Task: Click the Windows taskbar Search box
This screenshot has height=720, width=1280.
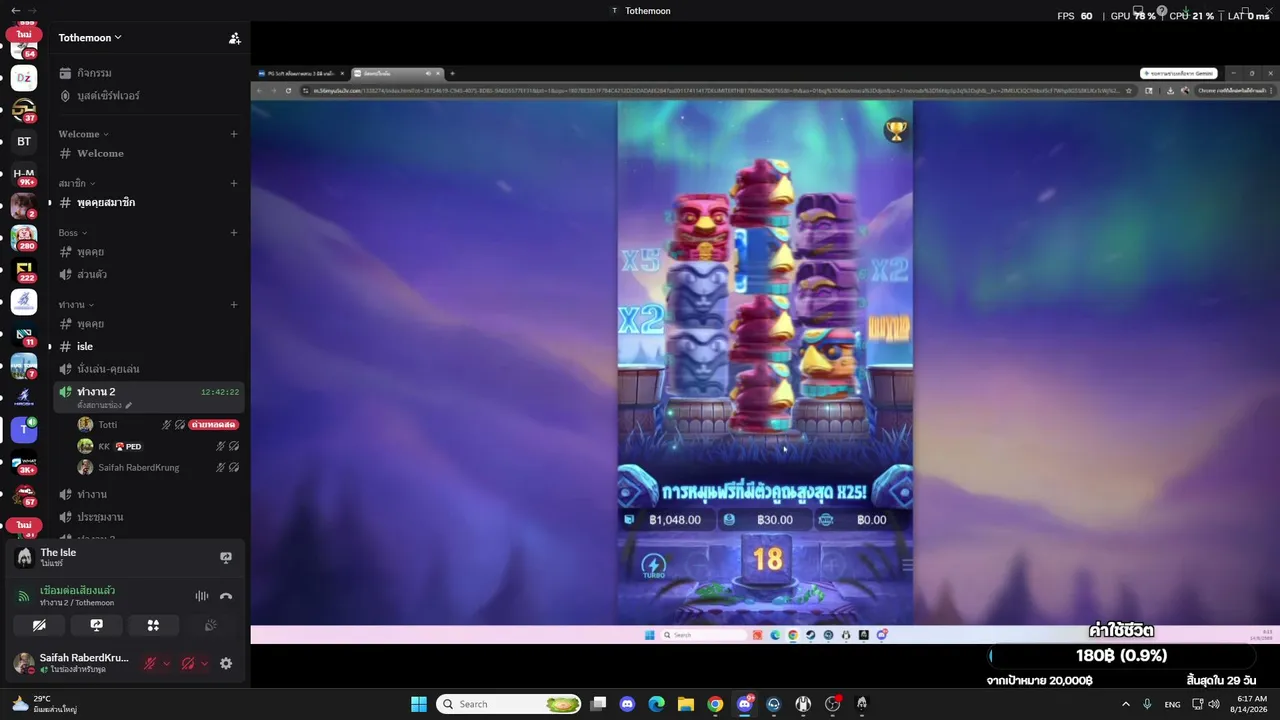Action: 510,704
